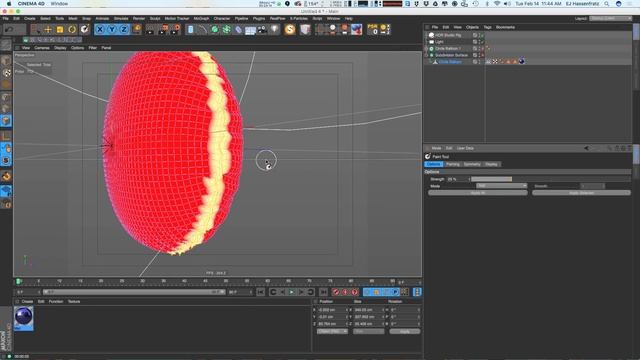The width and height of the screenshot is (640, 360).
Task: Select the paint brush tool in top toolbar
Action: (x=84, y=29)
